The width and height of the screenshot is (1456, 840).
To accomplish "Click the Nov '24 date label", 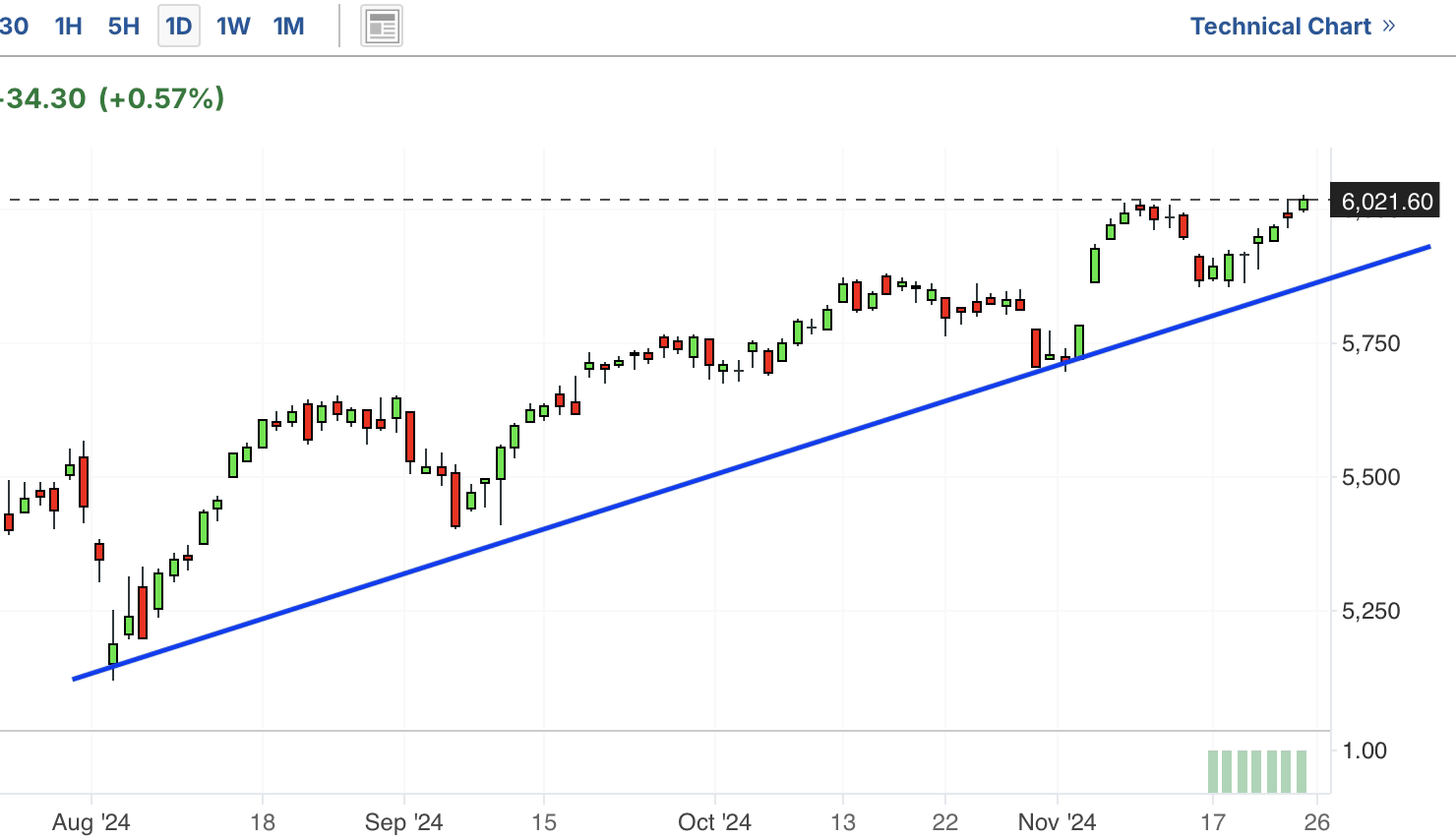I will 1058,822.
